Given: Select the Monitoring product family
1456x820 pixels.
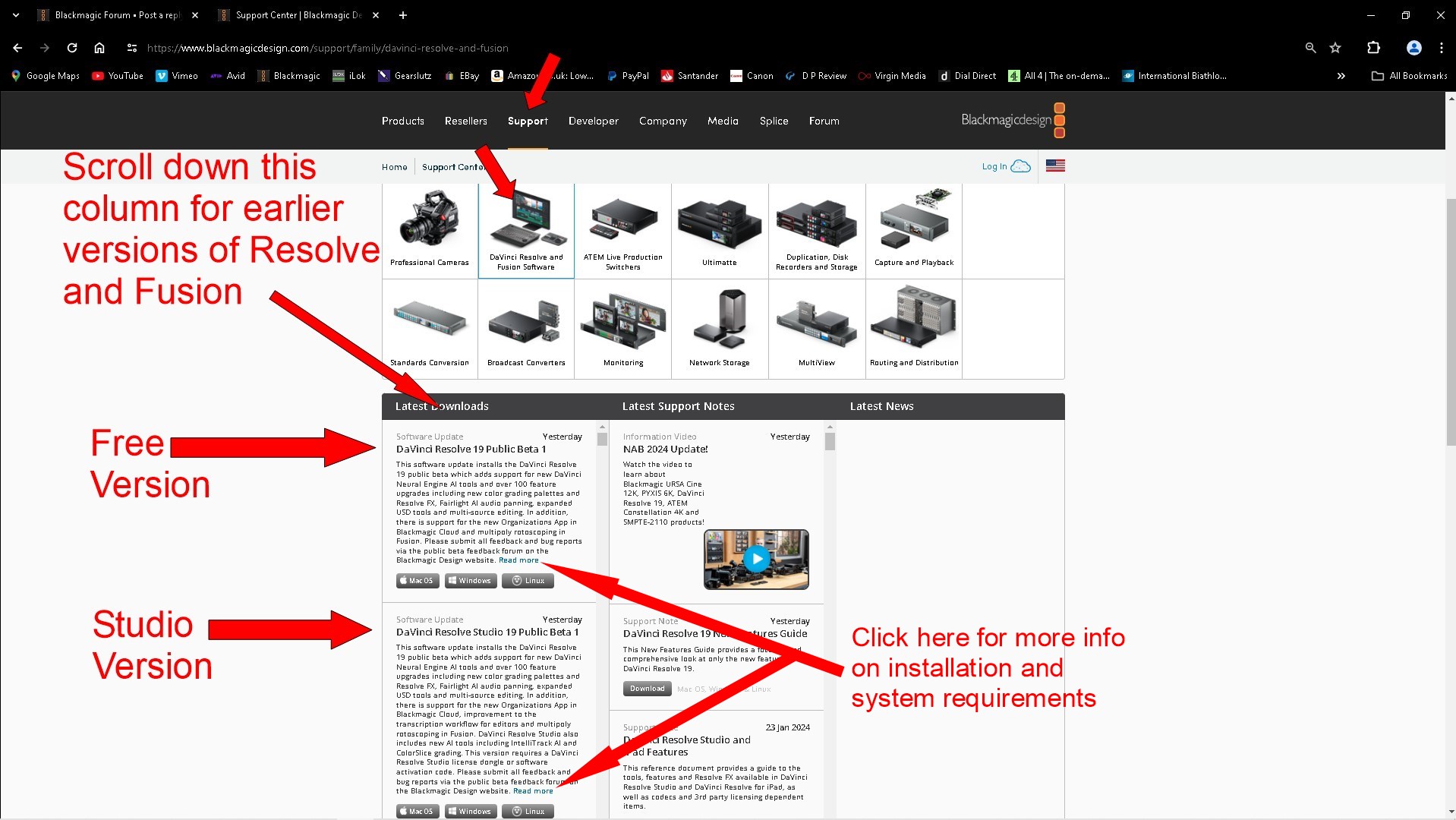Looking at the screenshot, I should 623,329.
